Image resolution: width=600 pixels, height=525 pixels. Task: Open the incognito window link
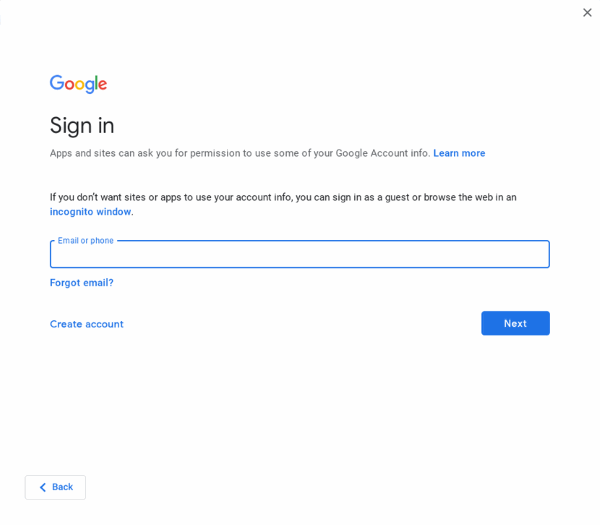90,212
